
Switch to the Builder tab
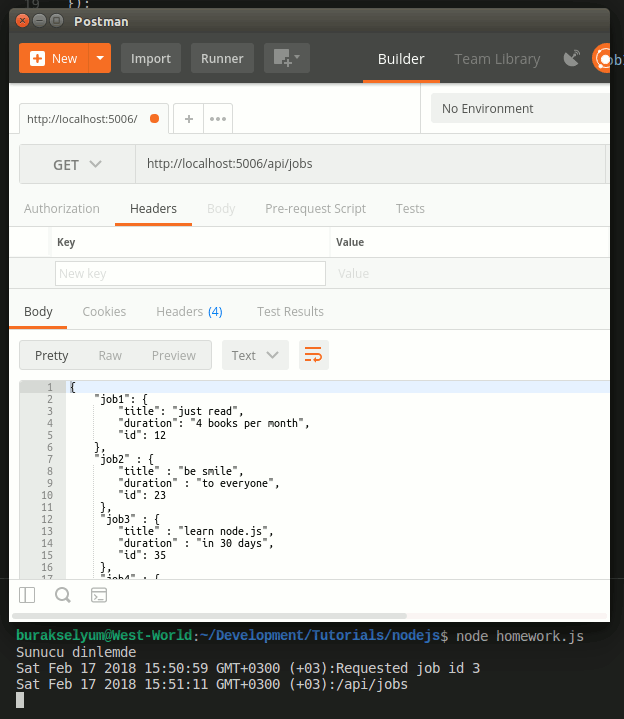click(401, 59)
